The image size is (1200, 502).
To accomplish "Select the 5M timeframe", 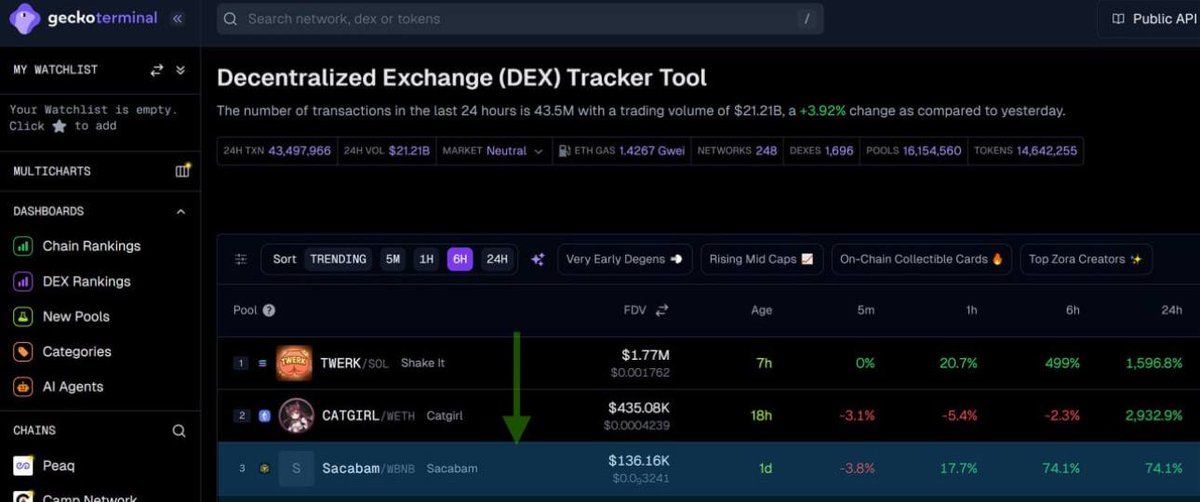I will click(393, 259).
